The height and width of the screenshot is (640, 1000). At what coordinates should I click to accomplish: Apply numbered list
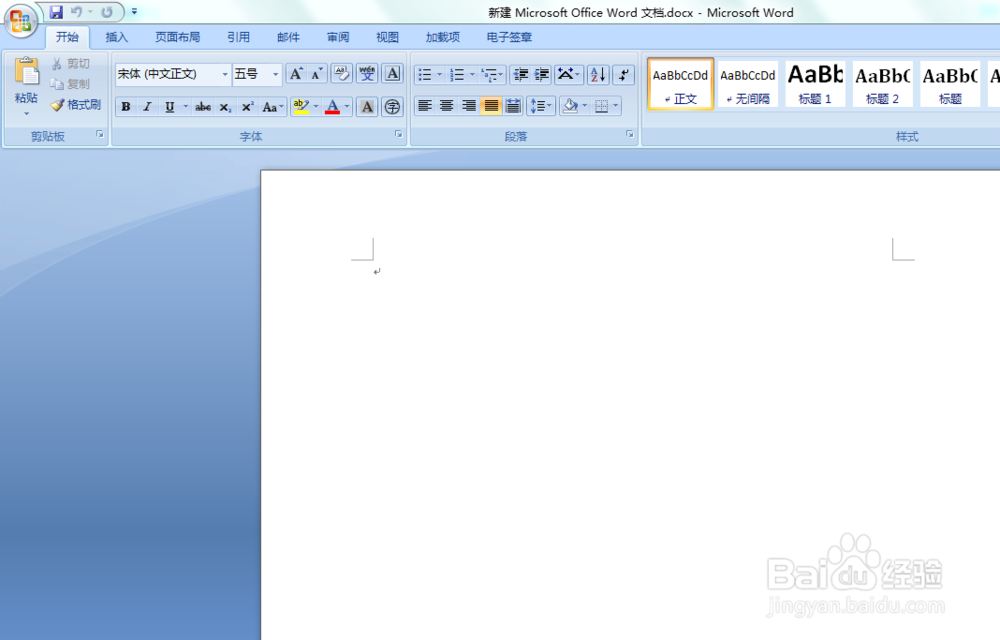457,75
